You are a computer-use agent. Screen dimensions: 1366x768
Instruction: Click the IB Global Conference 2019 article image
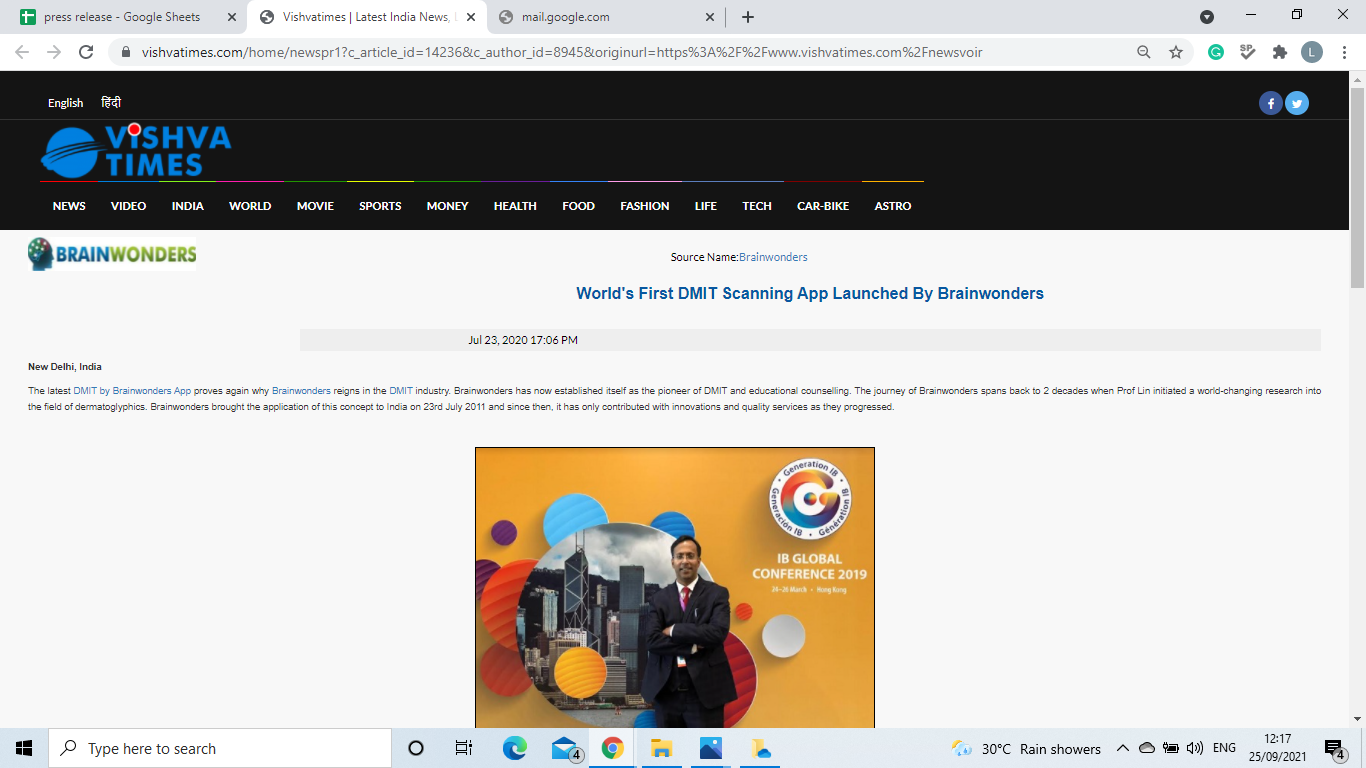[x=675, y=587]
